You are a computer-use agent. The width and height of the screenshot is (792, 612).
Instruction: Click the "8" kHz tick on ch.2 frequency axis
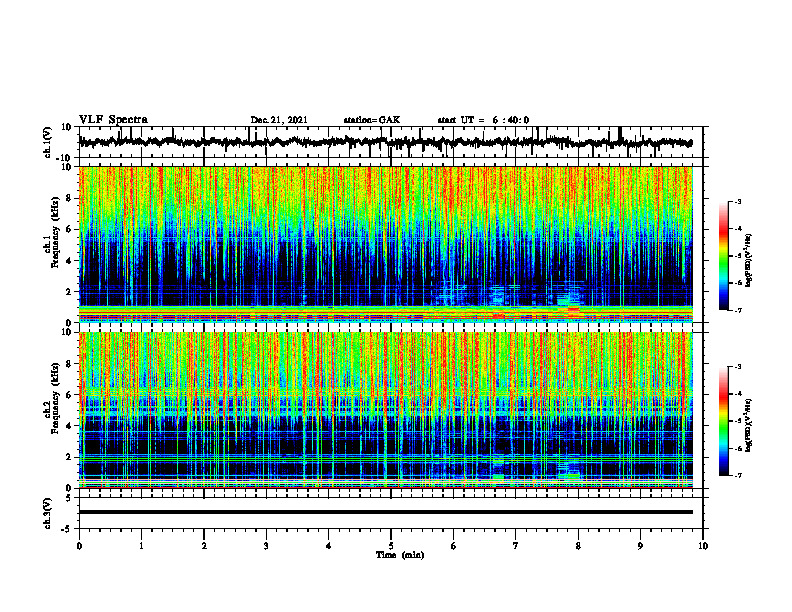coord(69,364)
